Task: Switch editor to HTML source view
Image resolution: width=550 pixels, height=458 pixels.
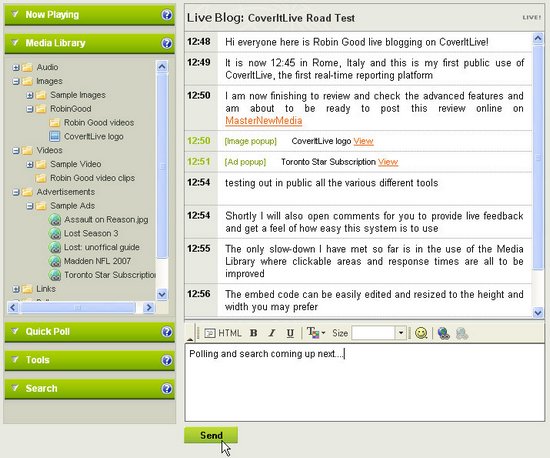Action: pos(223,333)
